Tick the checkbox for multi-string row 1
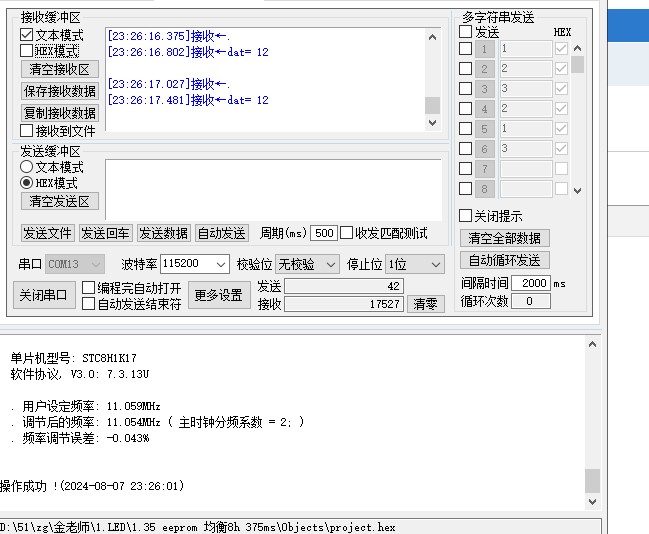This screenshot has width=649, height=534. [465, 48]
